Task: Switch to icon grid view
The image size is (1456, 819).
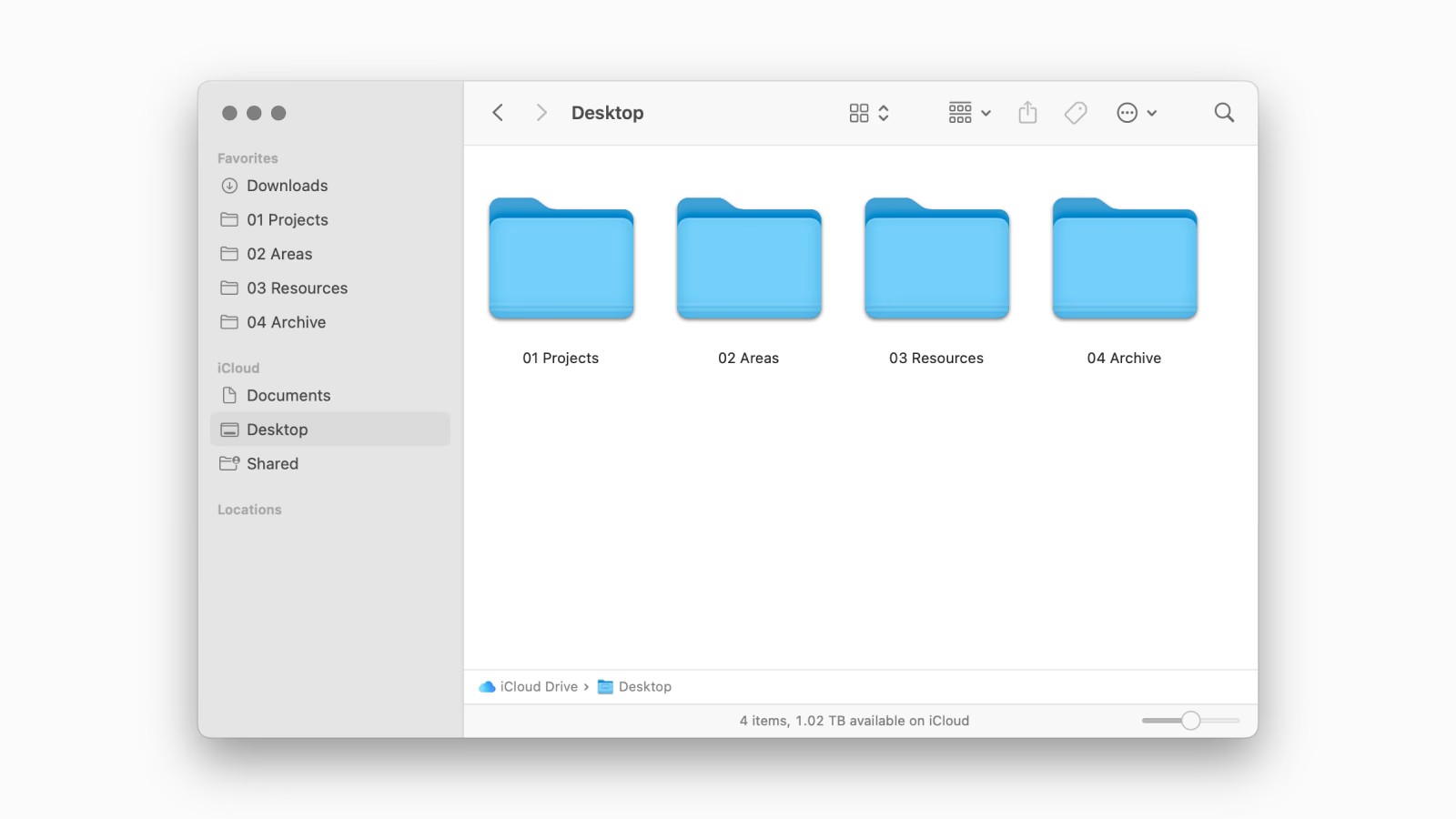Action: coord(859,113)
